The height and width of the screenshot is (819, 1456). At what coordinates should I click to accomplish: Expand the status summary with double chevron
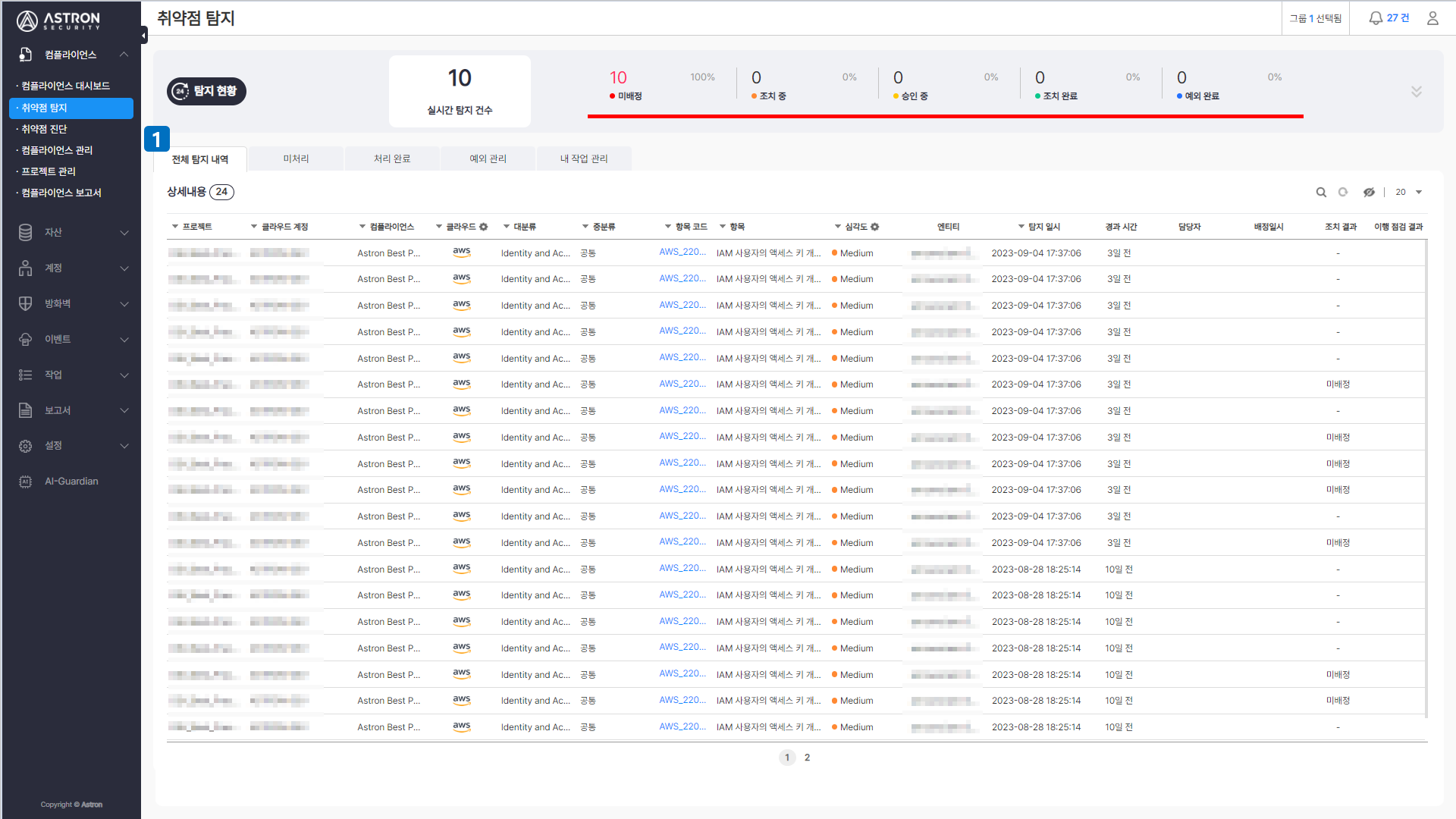[x=1416, y=92]
